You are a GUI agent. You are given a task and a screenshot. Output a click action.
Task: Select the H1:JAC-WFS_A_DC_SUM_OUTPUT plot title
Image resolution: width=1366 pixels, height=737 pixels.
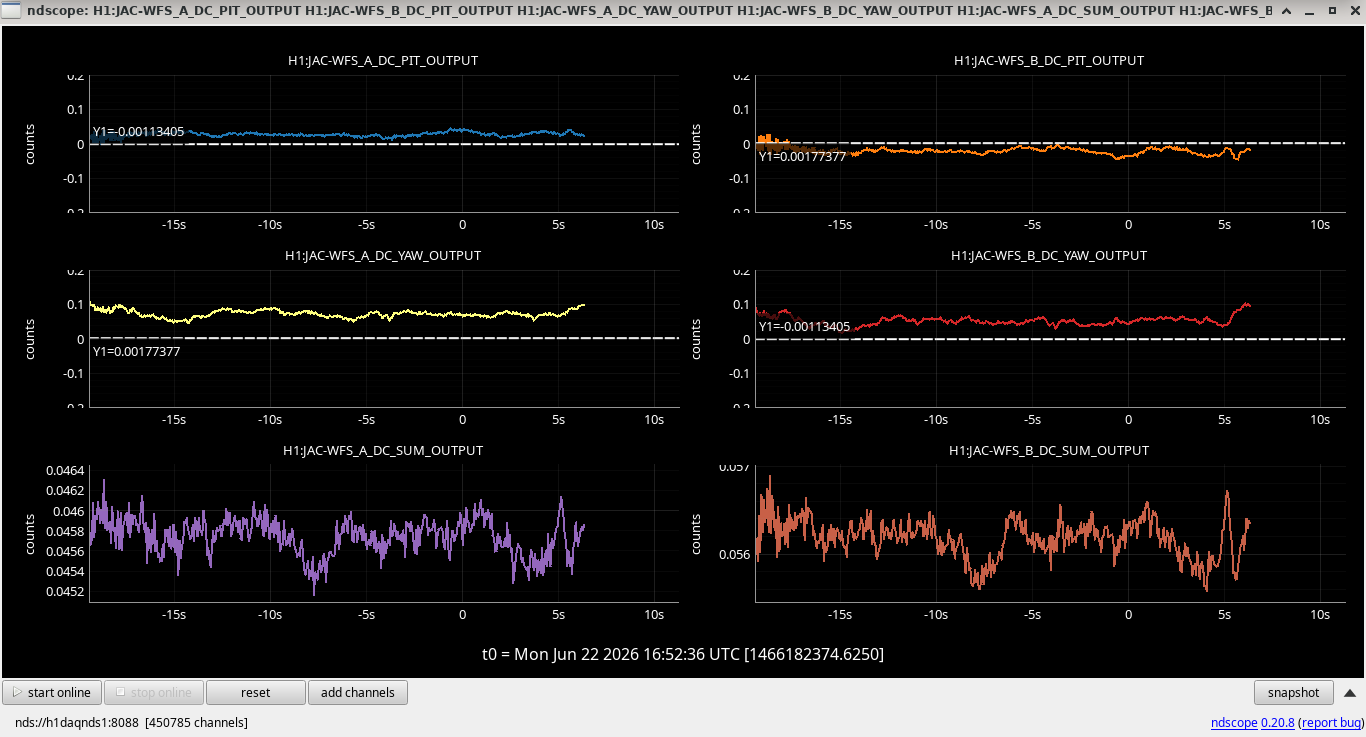click(383, 450)
